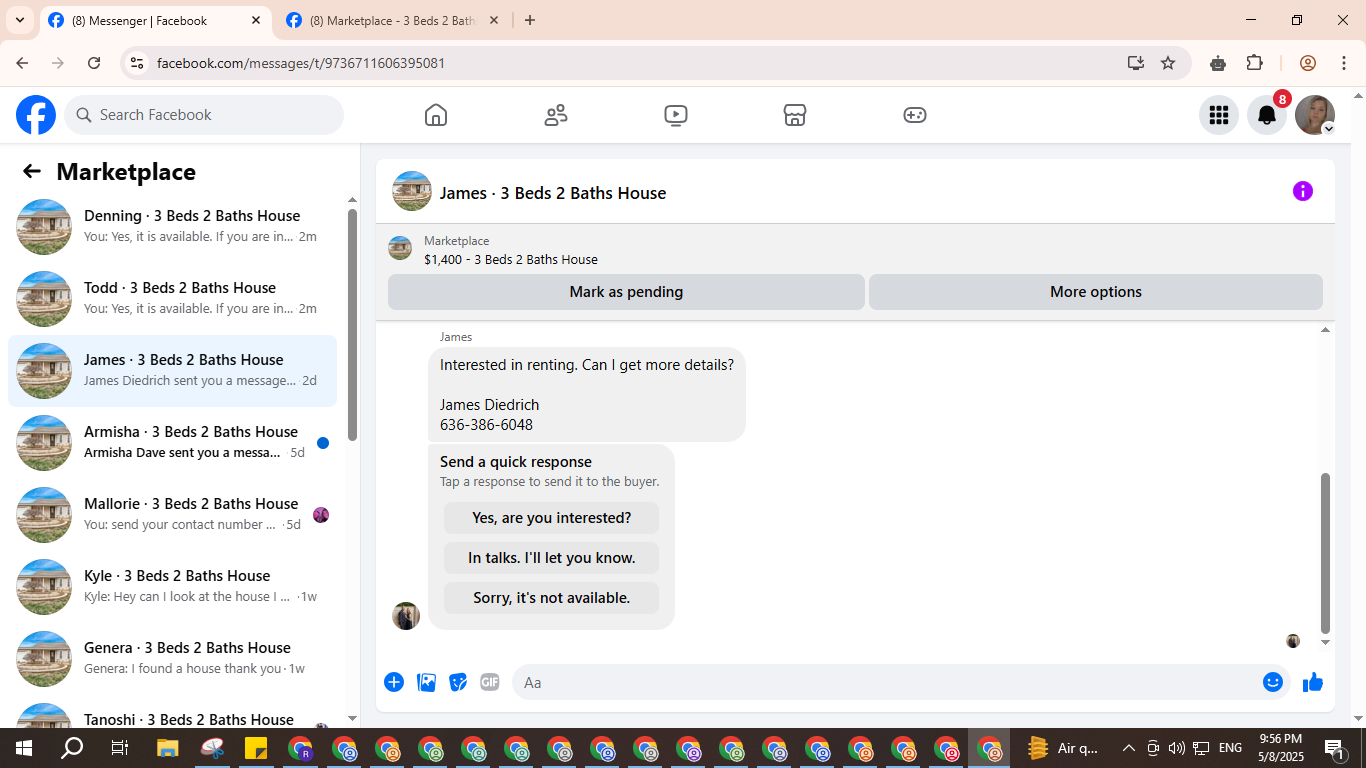This screenshot has height=768, width=1366.
Task: Open Sticky Notes from taskbar
Action: (255, 748)
